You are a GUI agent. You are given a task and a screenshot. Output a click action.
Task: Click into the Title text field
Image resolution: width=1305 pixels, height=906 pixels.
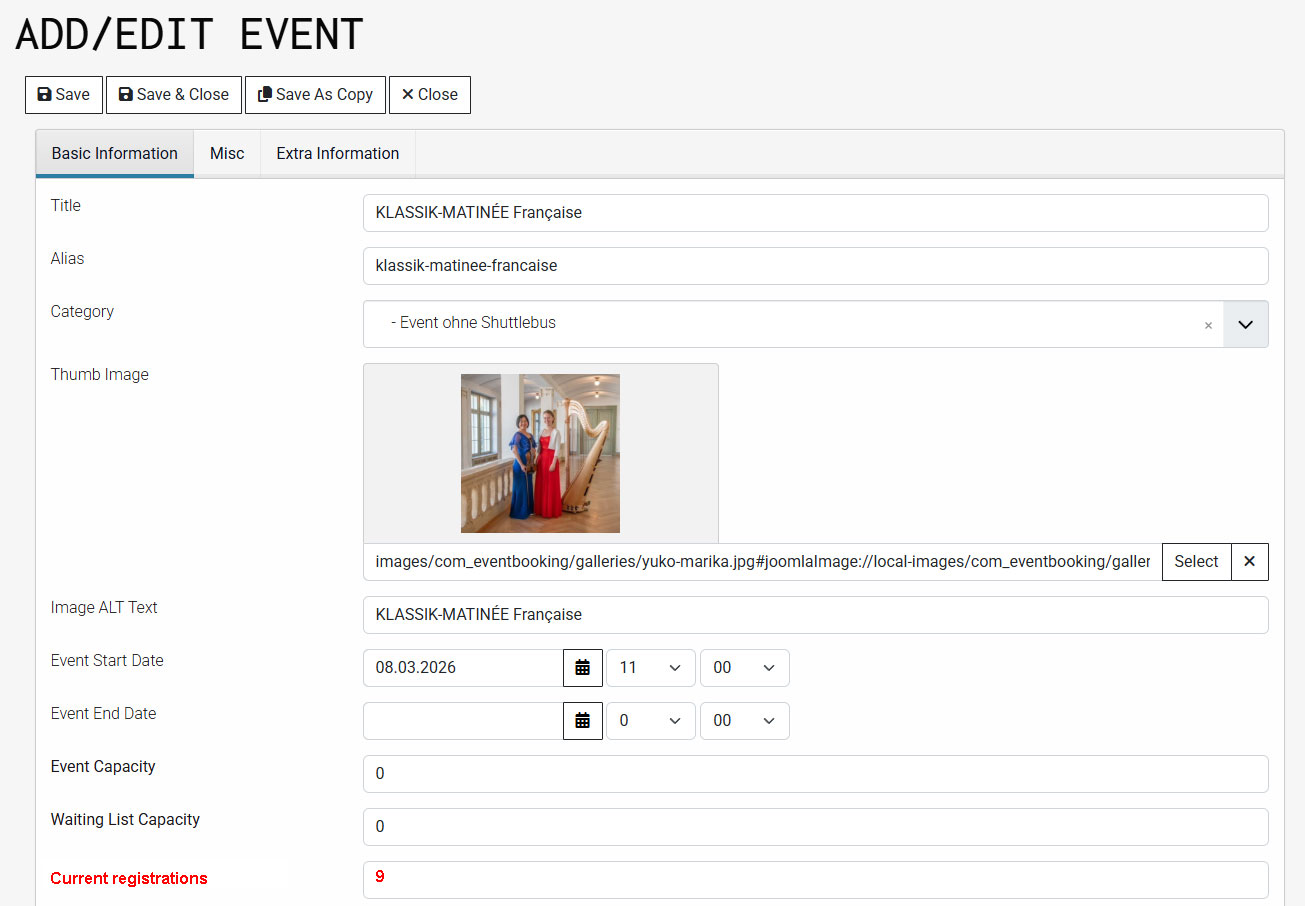(815, 213)
